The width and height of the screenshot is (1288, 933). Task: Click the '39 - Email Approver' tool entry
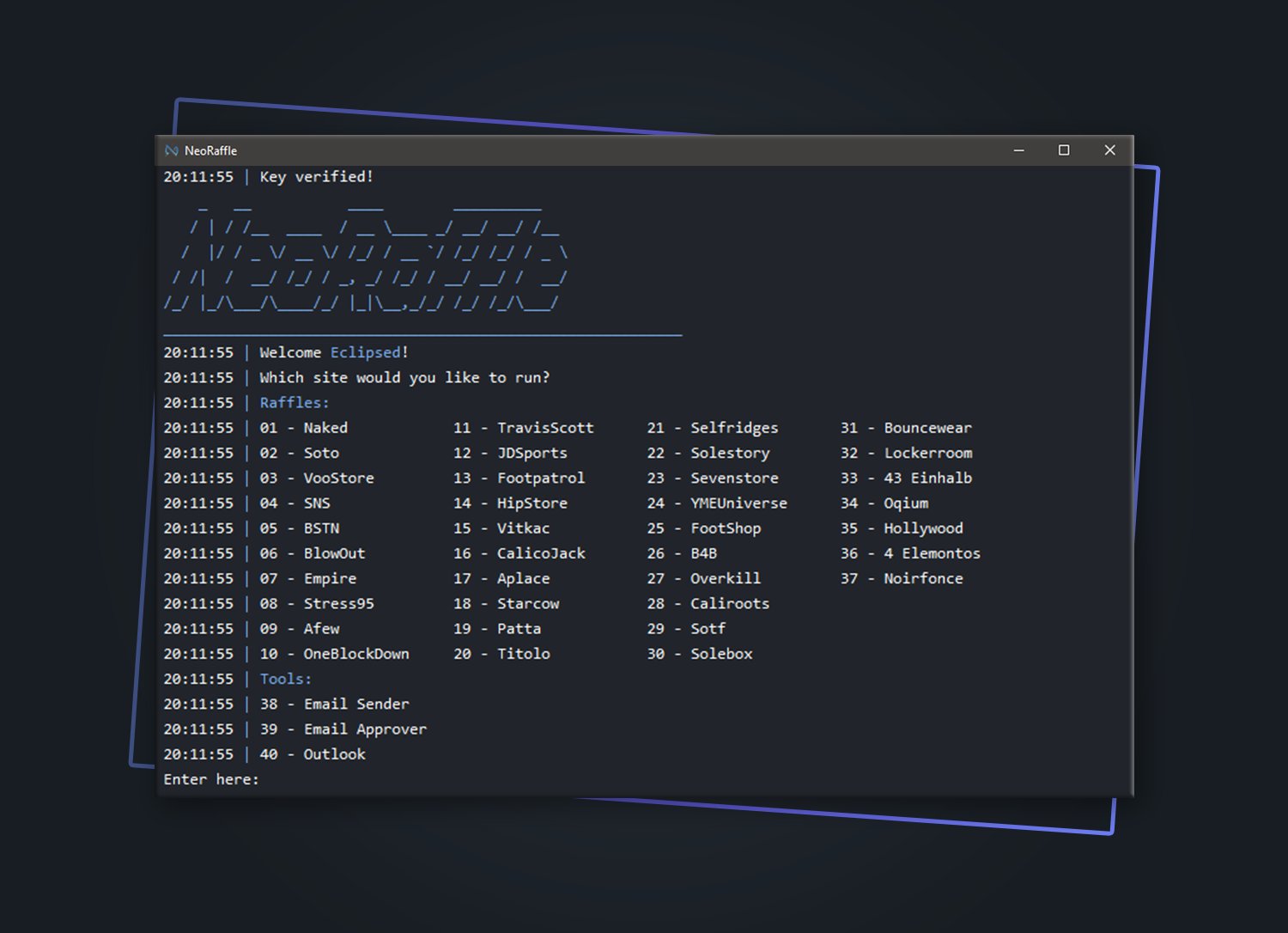click(343, 729)
